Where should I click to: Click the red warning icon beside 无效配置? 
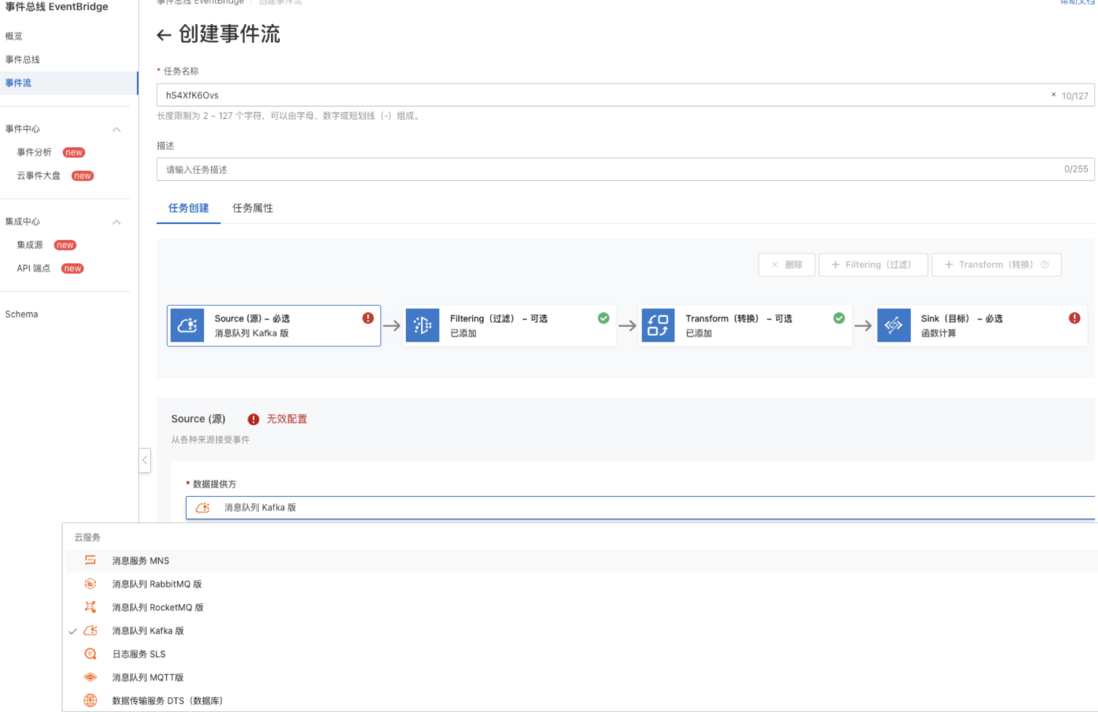tap(253, 419)
